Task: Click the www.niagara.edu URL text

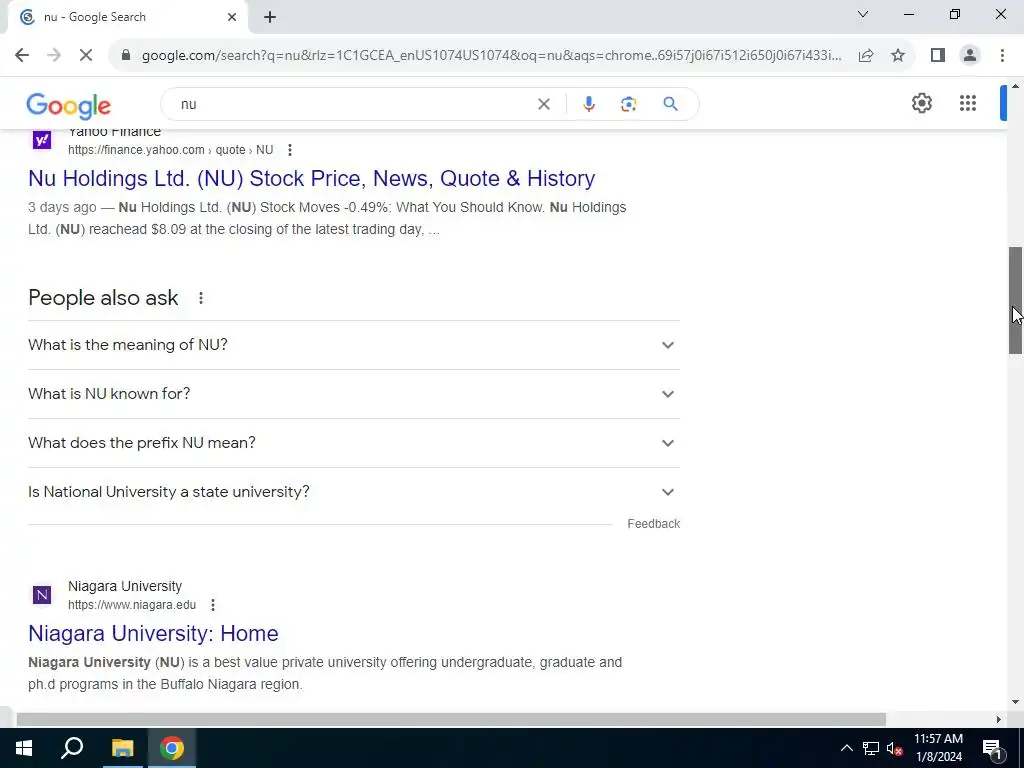Action: coord(132,605)
